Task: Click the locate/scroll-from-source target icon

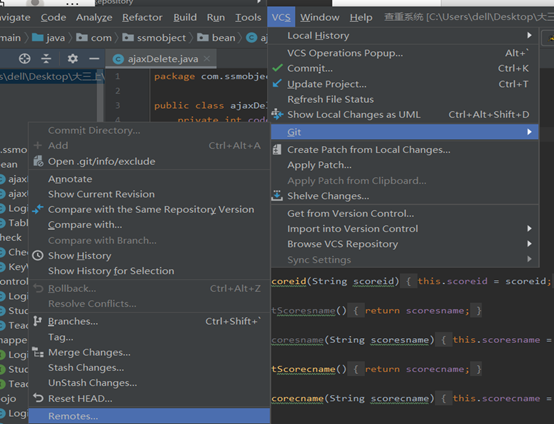Action: click(x=24, y=59)
